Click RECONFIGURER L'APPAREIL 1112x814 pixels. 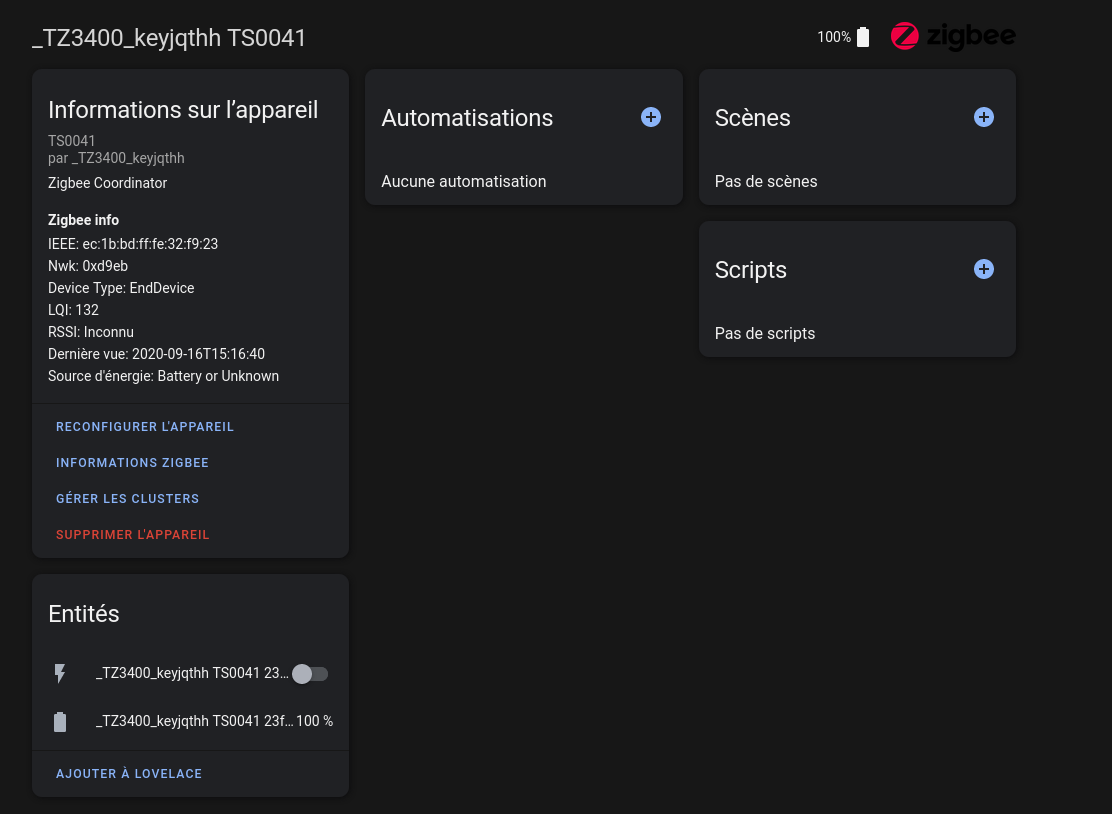[x=144, y=426]
